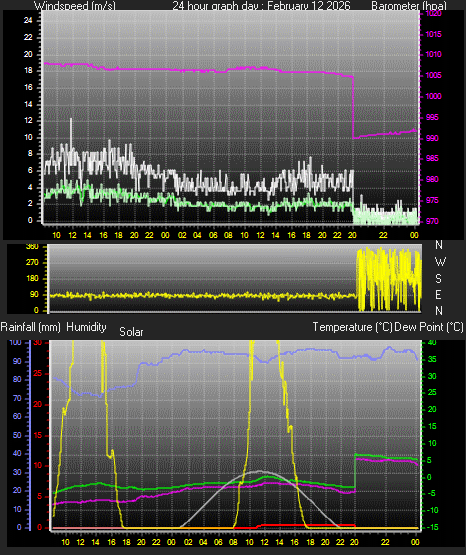Screen dimensions: 466x555
Task: Click the 'Barometer (hpa)' title label
Action: click(409, 6)
